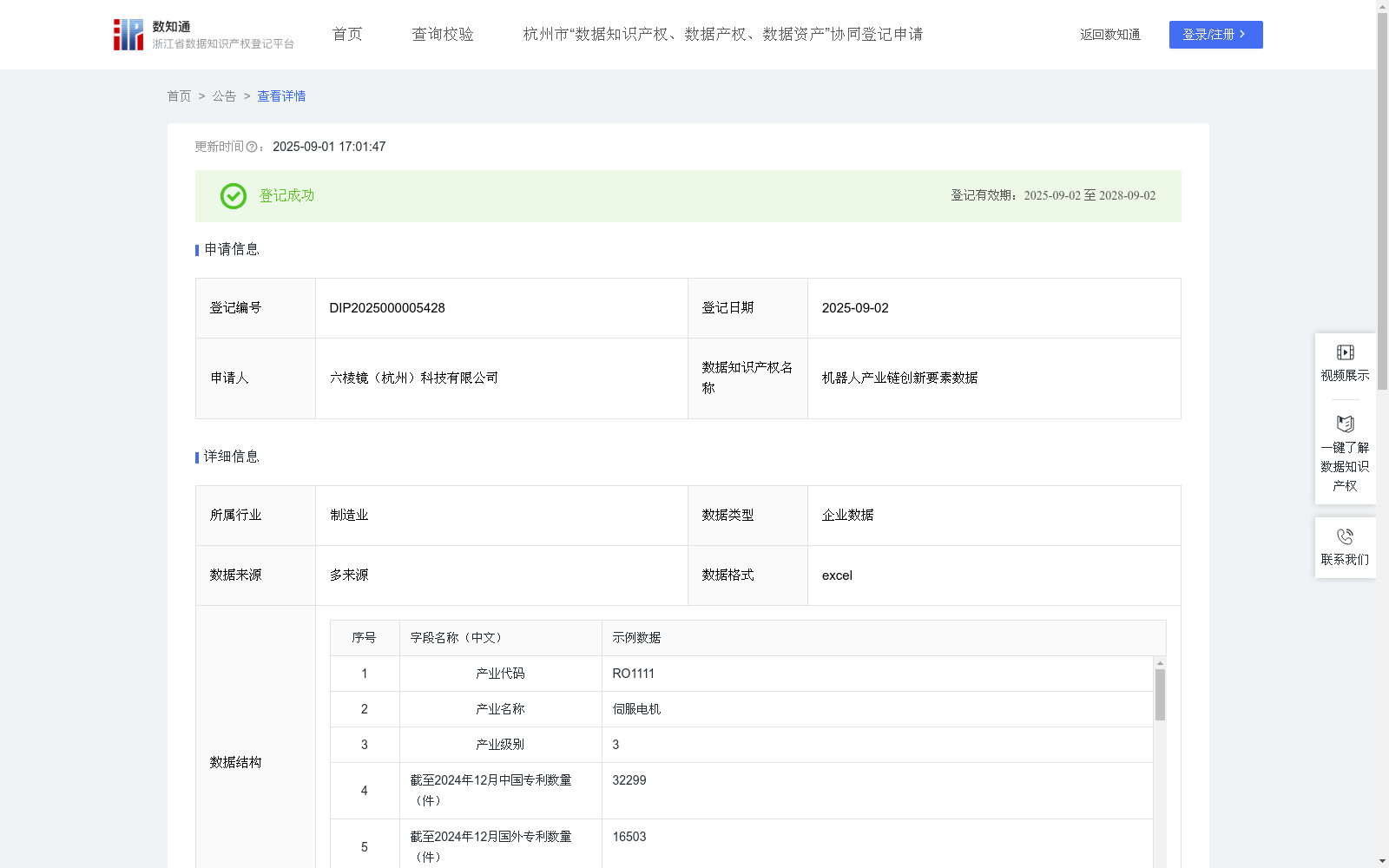Image resolution: width=1389 pixels, height=868 pixels.
Task: Open the 首页 navigation item
Action: pyautogui.click(x=347, y=34)
